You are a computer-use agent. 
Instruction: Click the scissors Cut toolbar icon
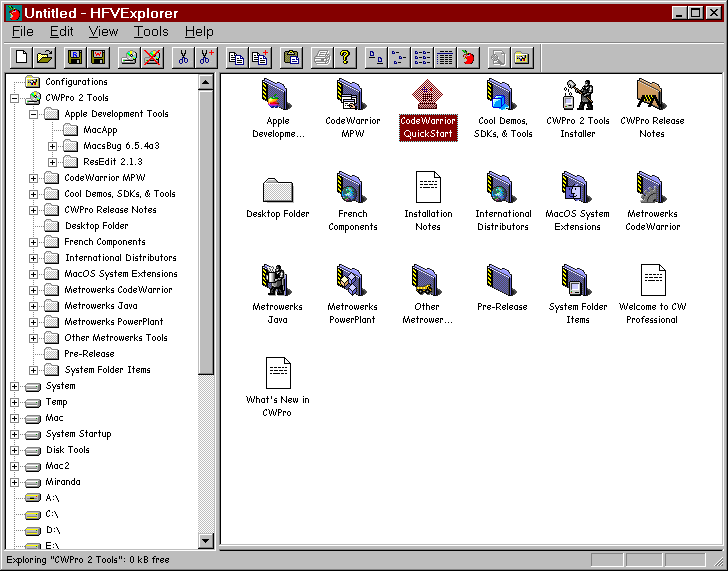tap(183, 58)
